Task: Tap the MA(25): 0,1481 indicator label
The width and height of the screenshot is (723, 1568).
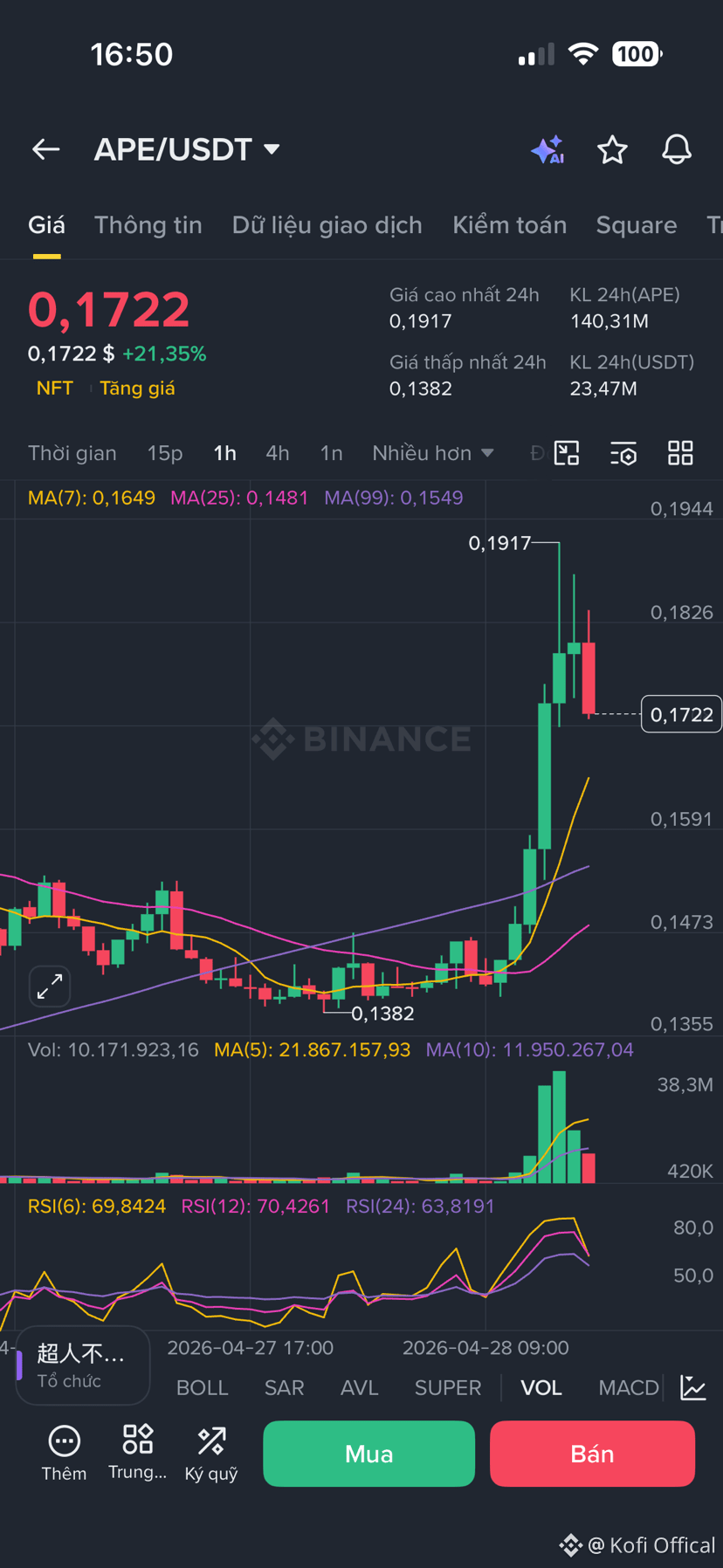Action: [239, 498]
